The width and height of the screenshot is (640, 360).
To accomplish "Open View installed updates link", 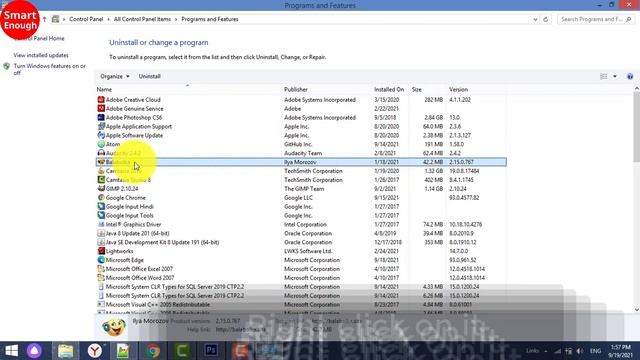I will point(41,55).
